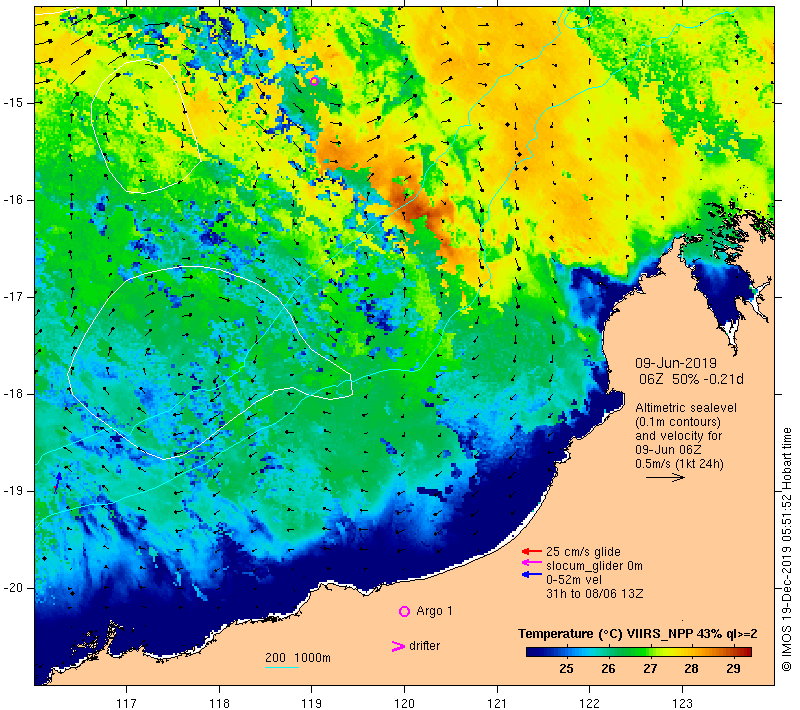Image resolution: width=800 pixels, height=710 pixels.
Task: Click the black 0.5m/s velocity scale arrow
Action: click(x=665, y=478)
